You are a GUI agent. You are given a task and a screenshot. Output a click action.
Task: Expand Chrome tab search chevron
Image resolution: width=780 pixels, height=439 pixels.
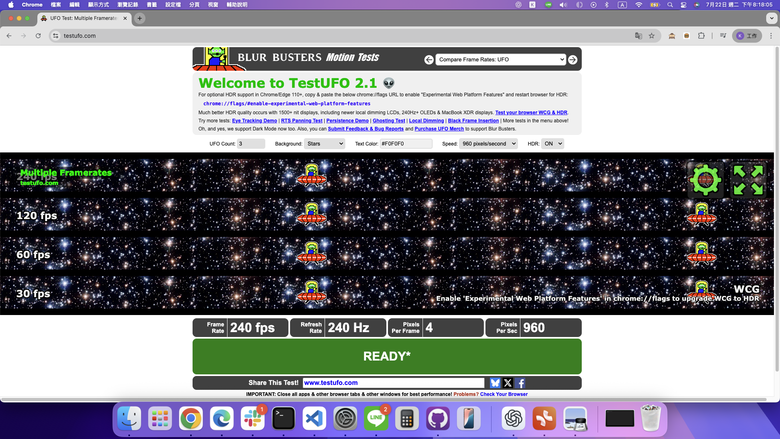[x=771, y=18]
